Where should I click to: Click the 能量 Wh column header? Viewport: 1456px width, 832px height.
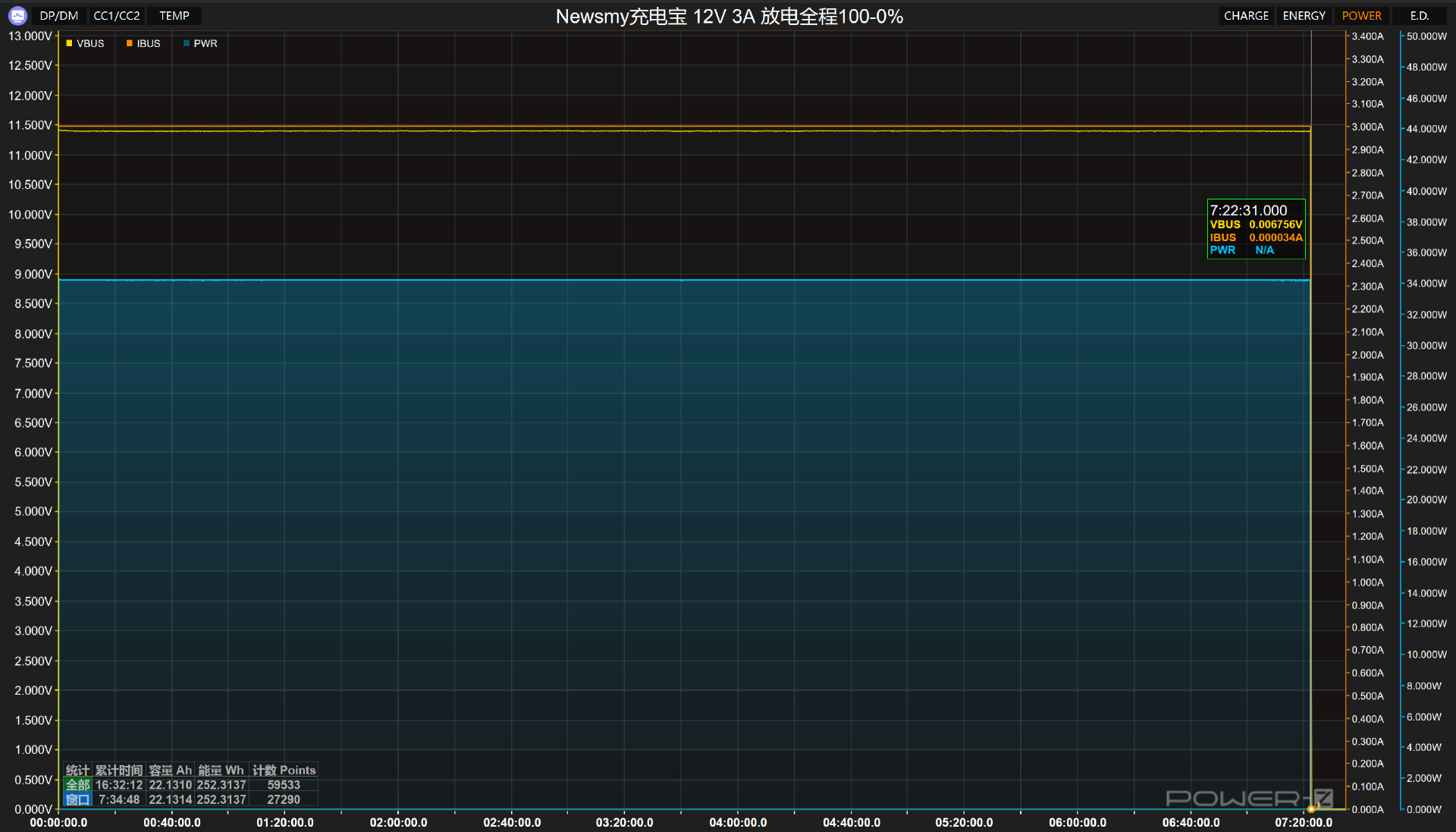pyautogui.click(x=221, y=770)
